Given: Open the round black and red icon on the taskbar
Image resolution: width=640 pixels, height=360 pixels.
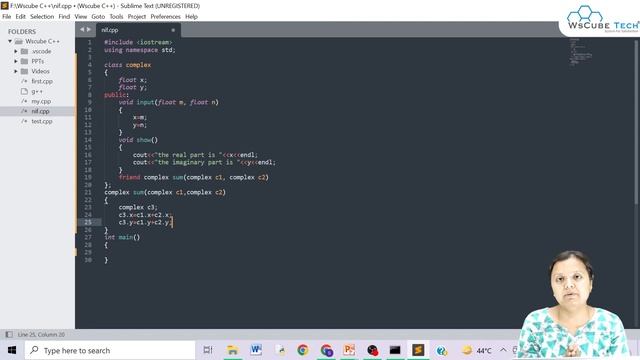Looking at the screenshot, I should [372, 350].
